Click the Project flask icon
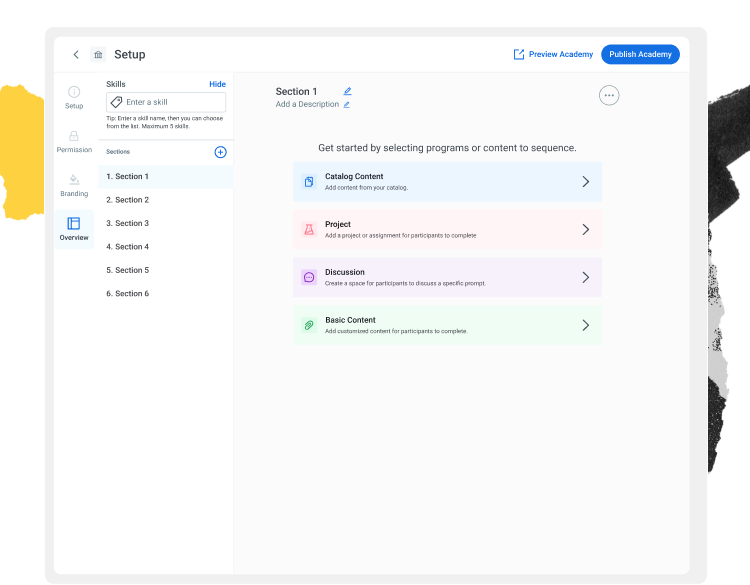Screen dimensions: 750x585 point(309,230)
